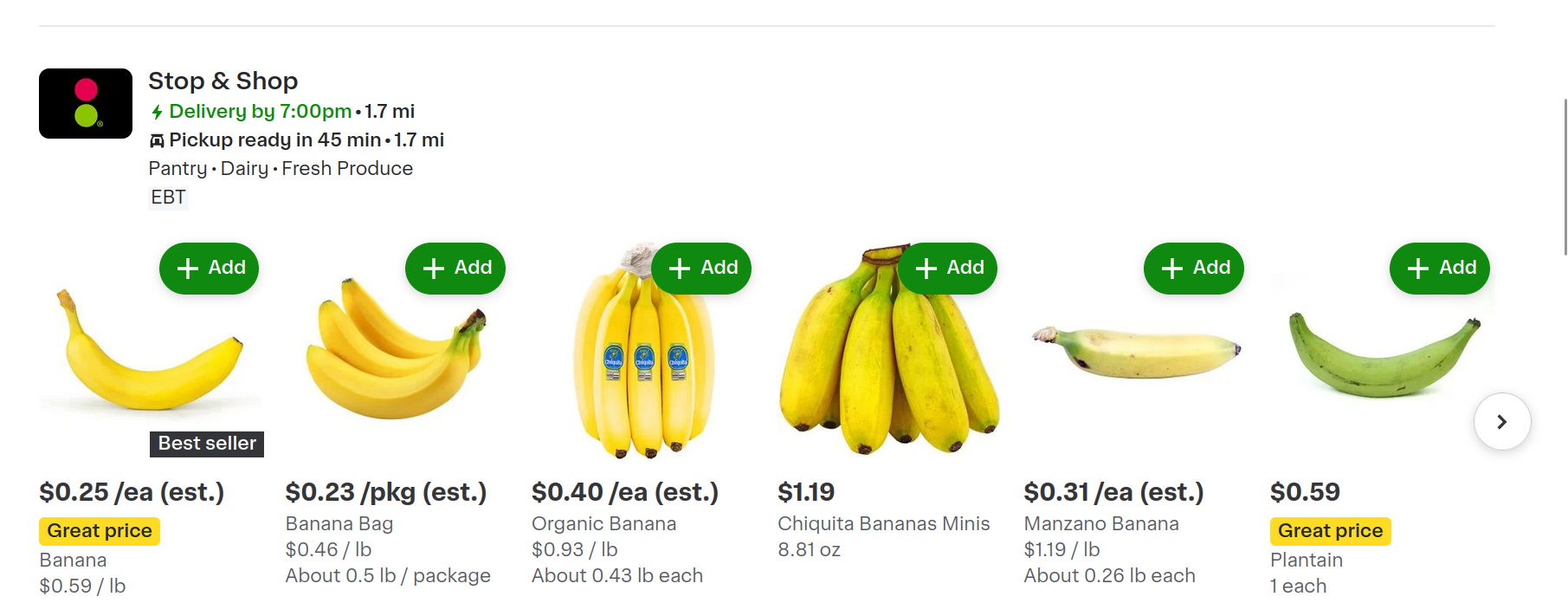Click the Delivery lightning bolt icon
This screenshot has width=1568, height=603.
(x=157, y=112)
